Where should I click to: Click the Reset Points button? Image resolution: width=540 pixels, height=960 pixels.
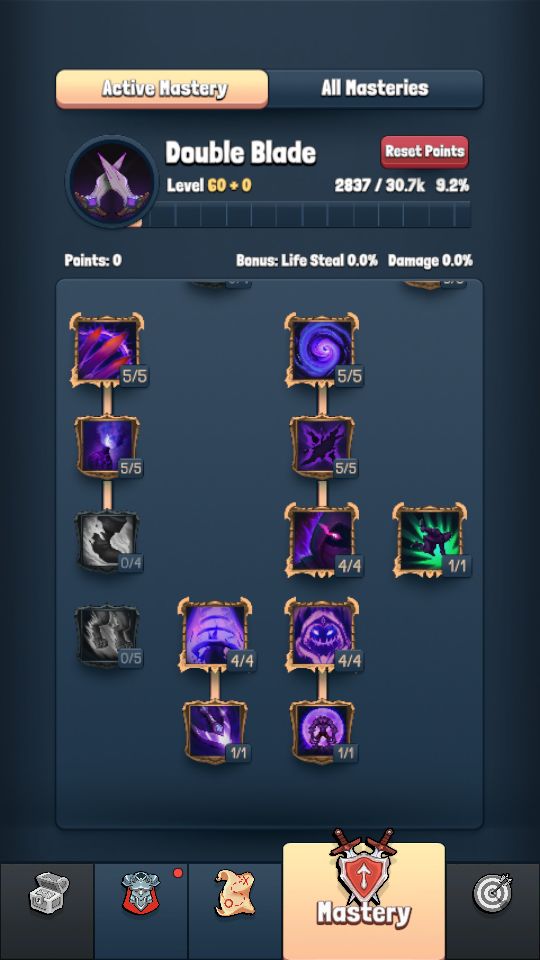coord(425,152)
